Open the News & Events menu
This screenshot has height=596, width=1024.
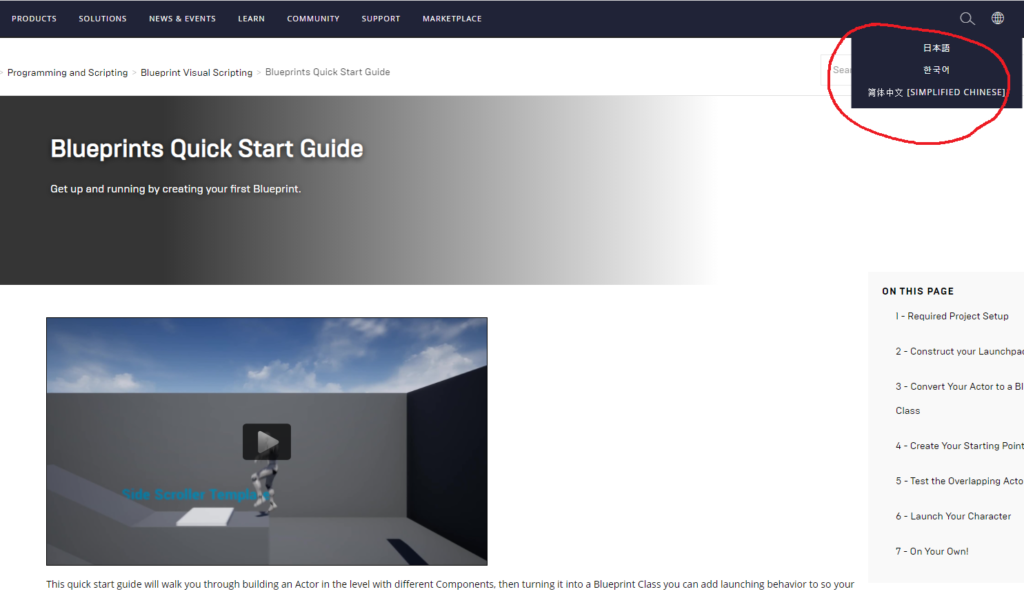(x=182, y=19)
